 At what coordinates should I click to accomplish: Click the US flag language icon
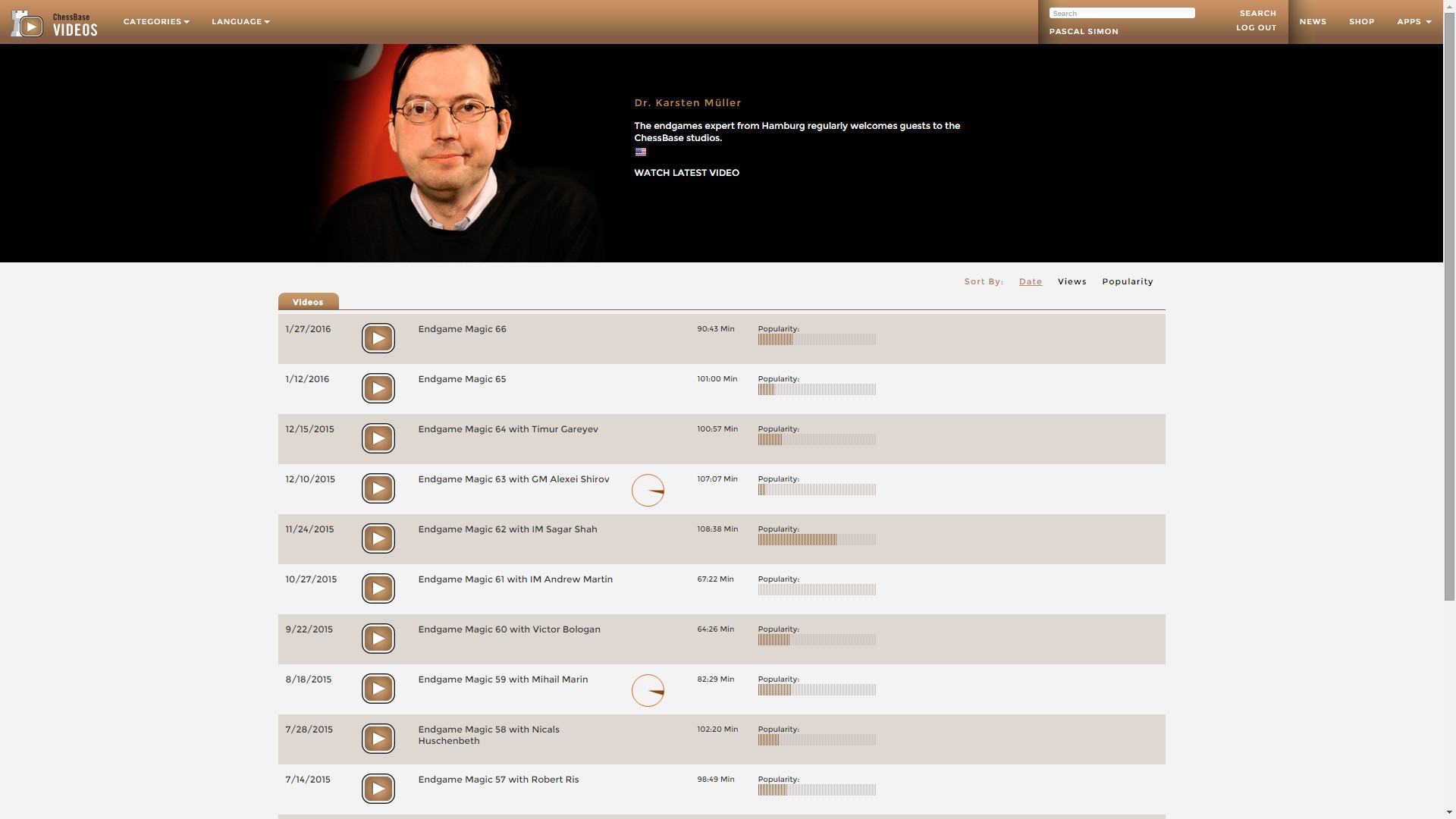641,152
